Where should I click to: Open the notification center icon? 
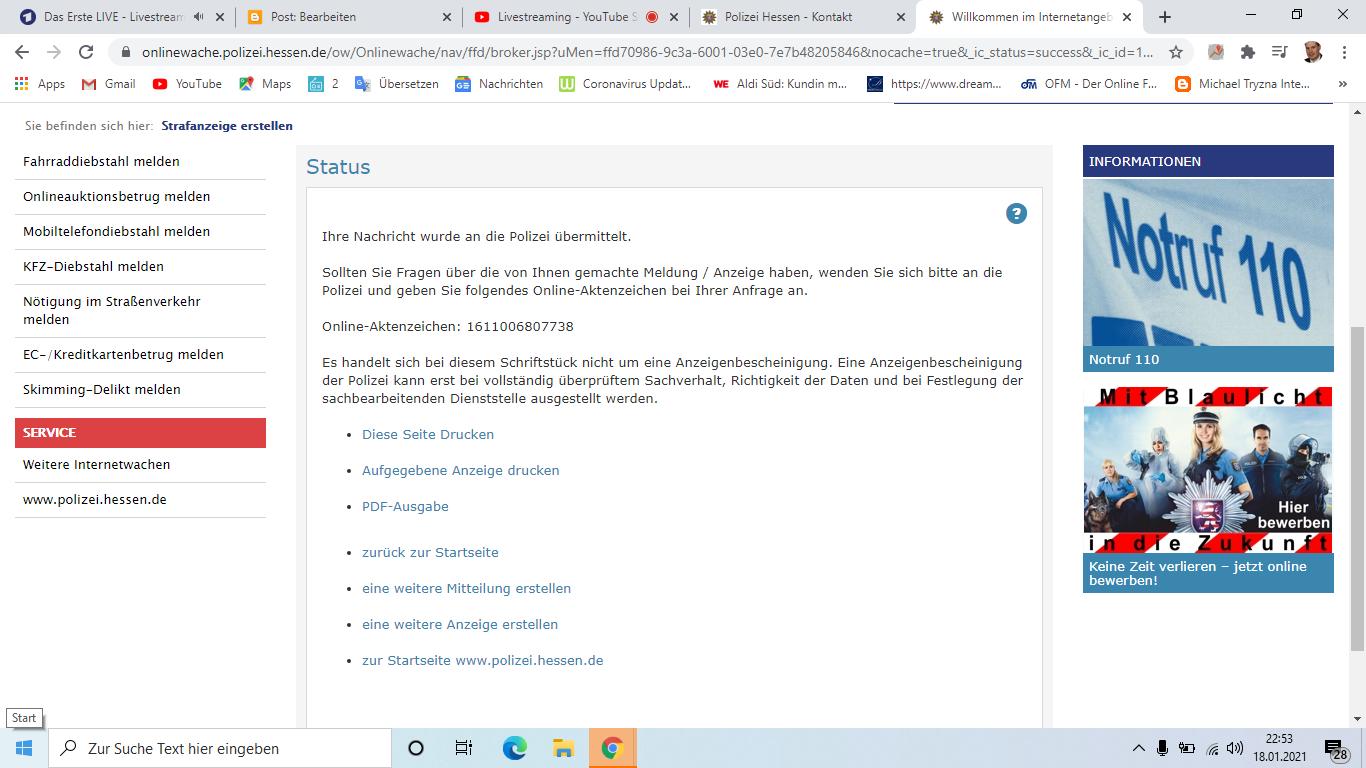[x=1335, y=748]
